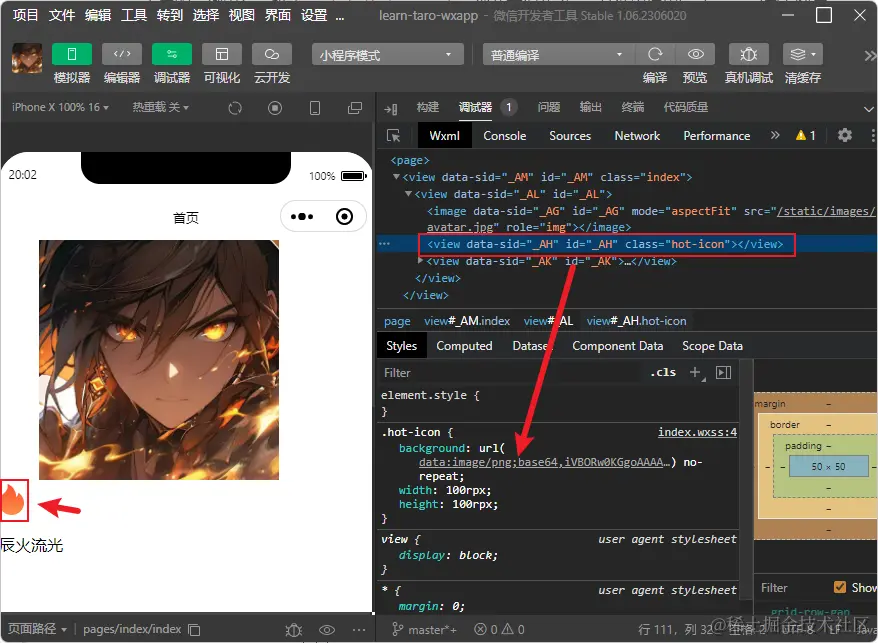The height and width of the screenshot is (643, 878).
Task: Click the mini program capsule menu dots
Action: (302, 217)
